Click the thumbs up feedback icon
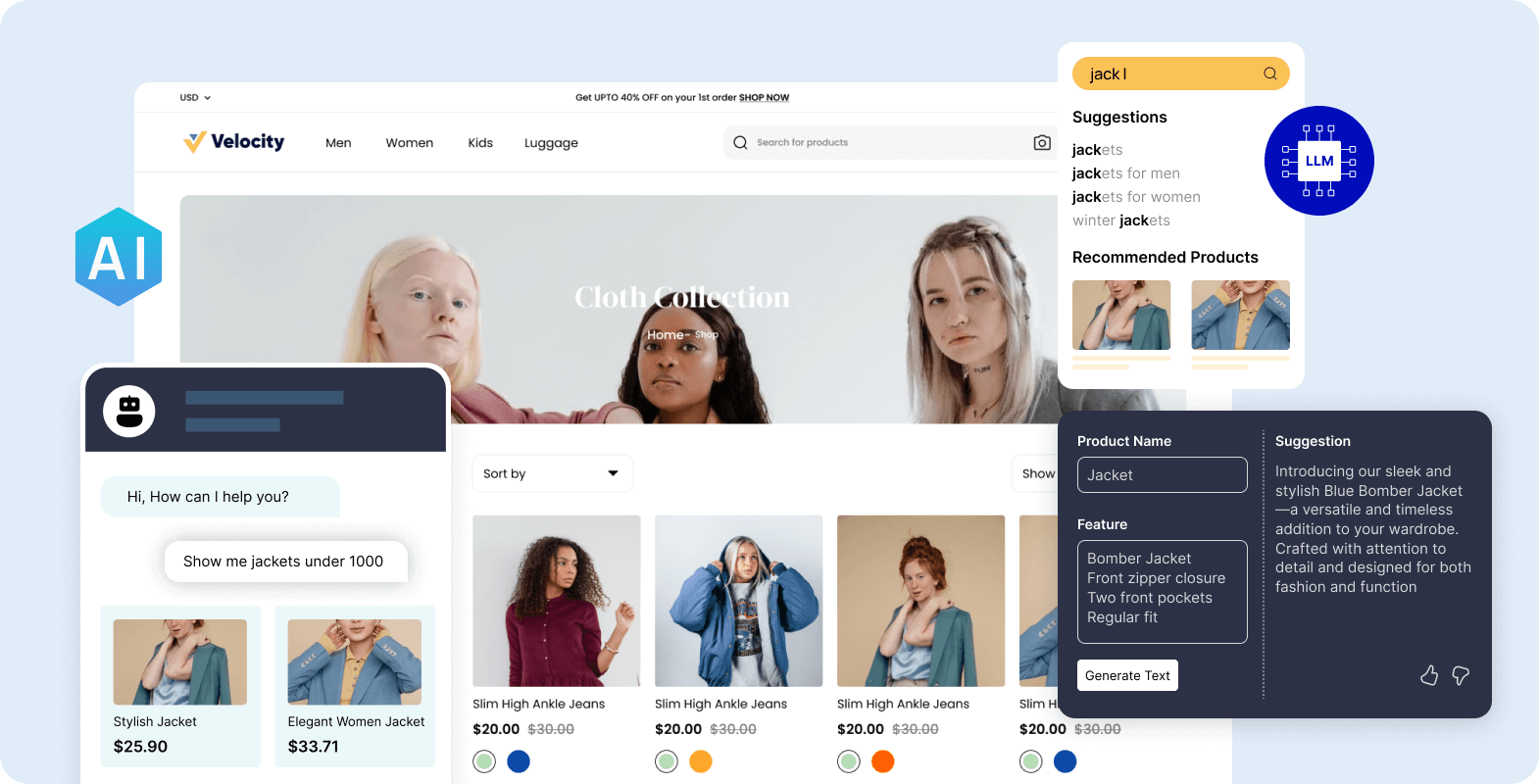The image size is (1539, 784). (1429, 675)
